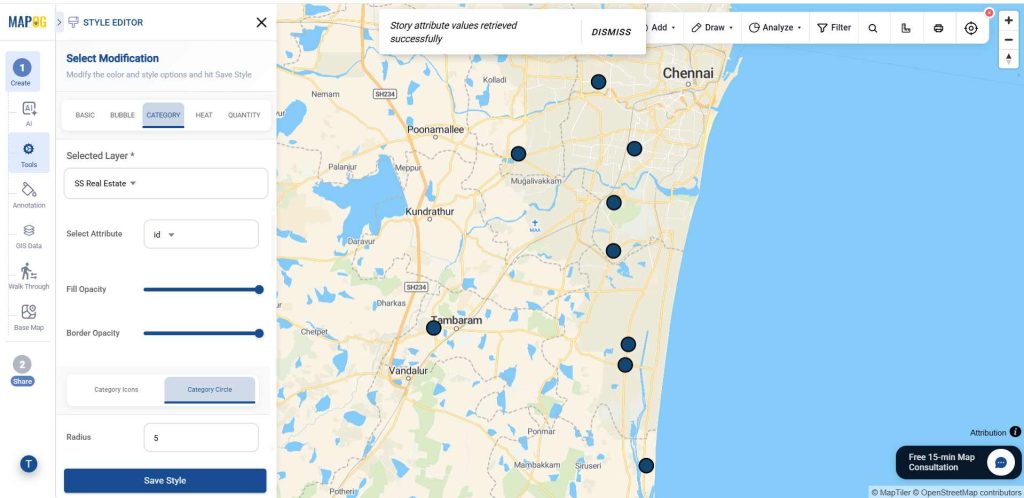This screenshot has width=1024, height=498.
Task: Click the map point near Mugalivakkam
Action: pyautogui.click(x=518, y=154)
